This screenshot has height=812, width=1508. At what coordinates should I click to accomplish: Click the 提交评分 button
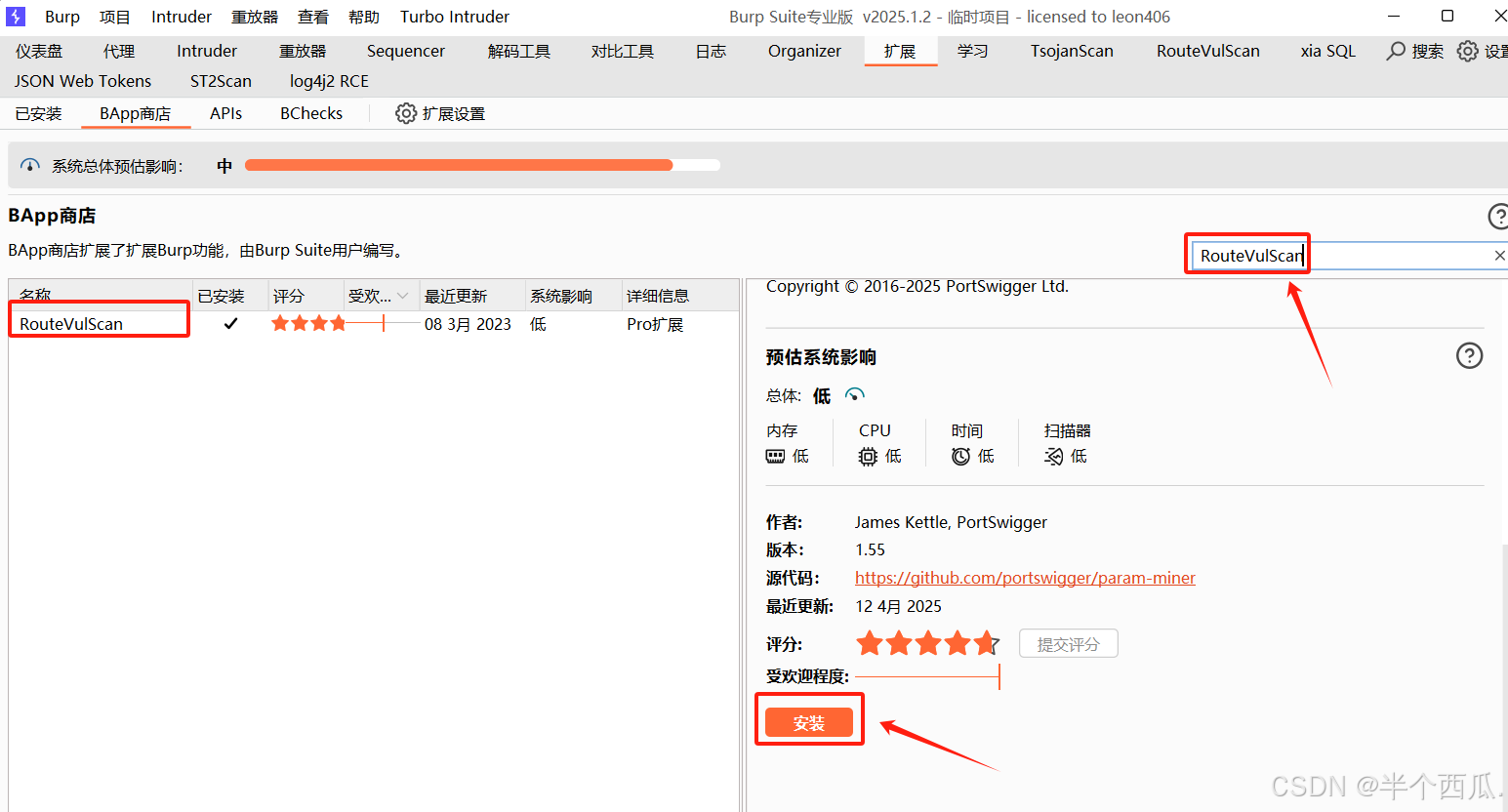pos(1068,644)
